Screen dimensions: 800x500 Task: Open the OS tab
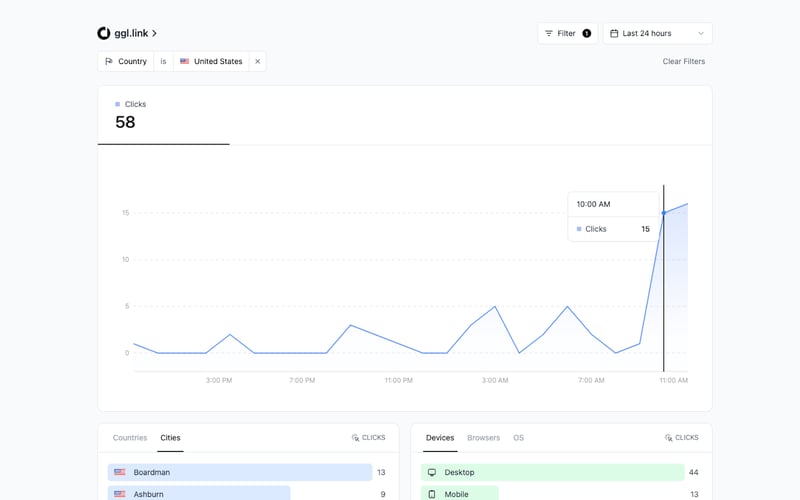518,438
